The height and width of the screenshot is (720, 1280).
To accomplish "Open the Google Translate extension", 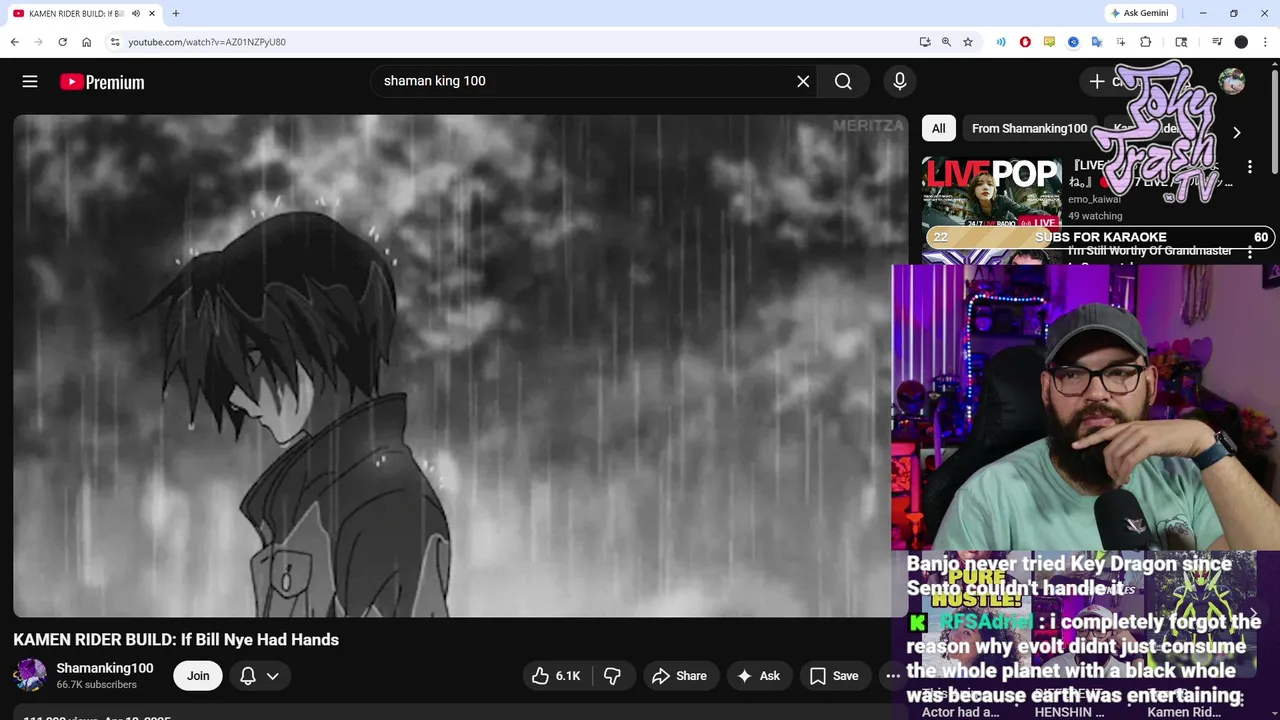I will pyautogui.click(x=1097, y=42).
